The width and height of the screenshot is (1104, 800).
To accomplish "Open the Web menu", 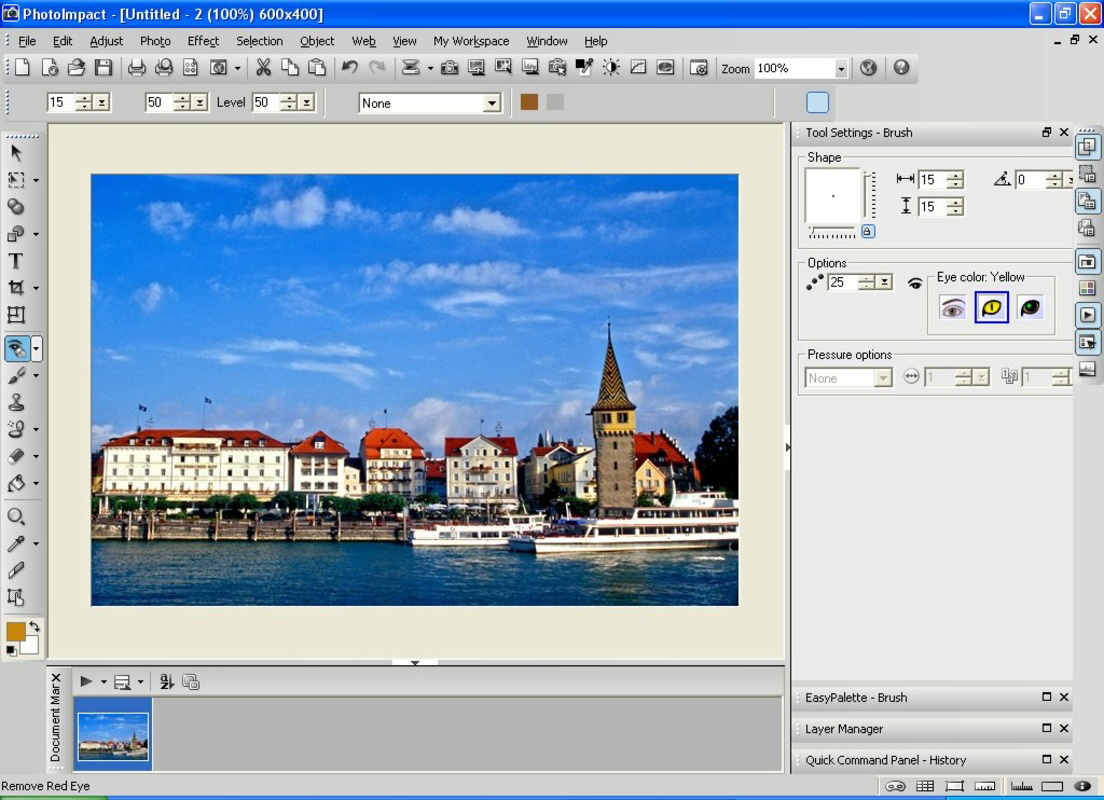I will point(363,41).
